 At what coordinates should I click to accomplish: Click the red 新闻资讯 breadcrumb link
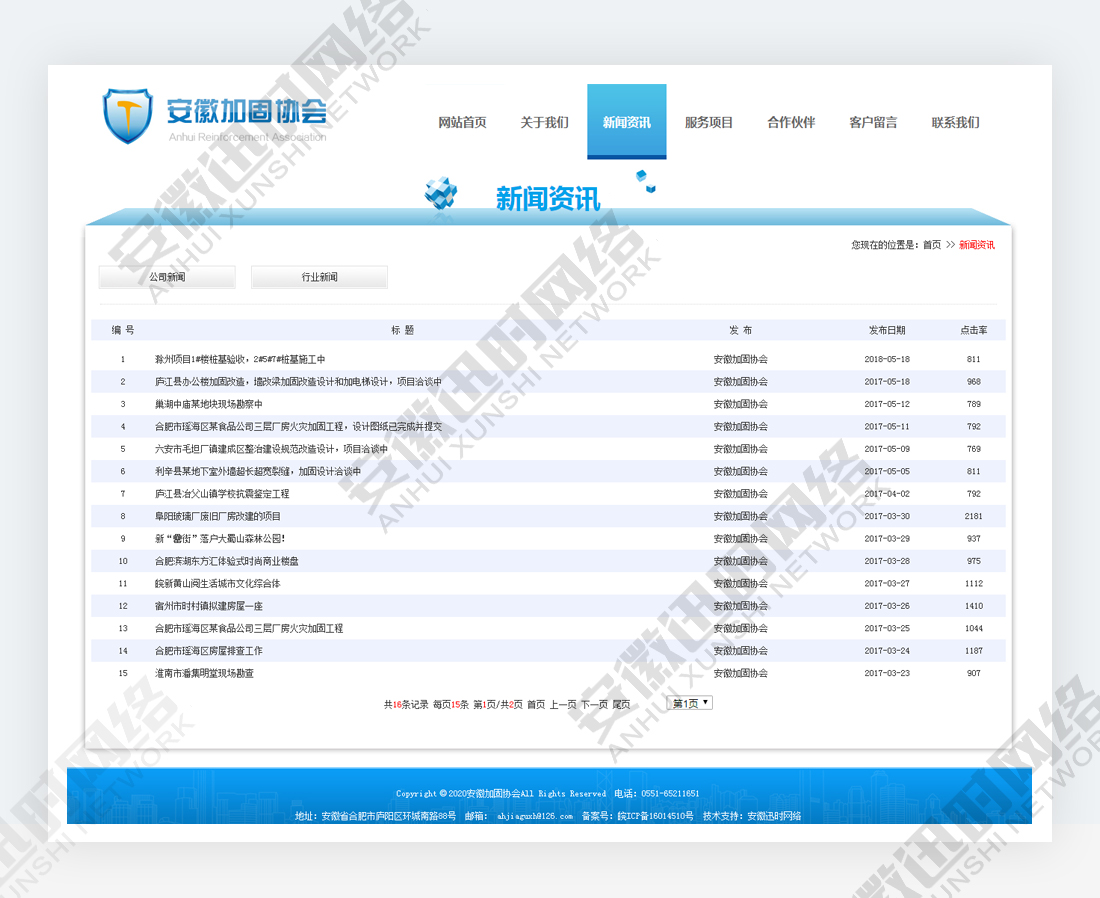(x=977, y=245)
